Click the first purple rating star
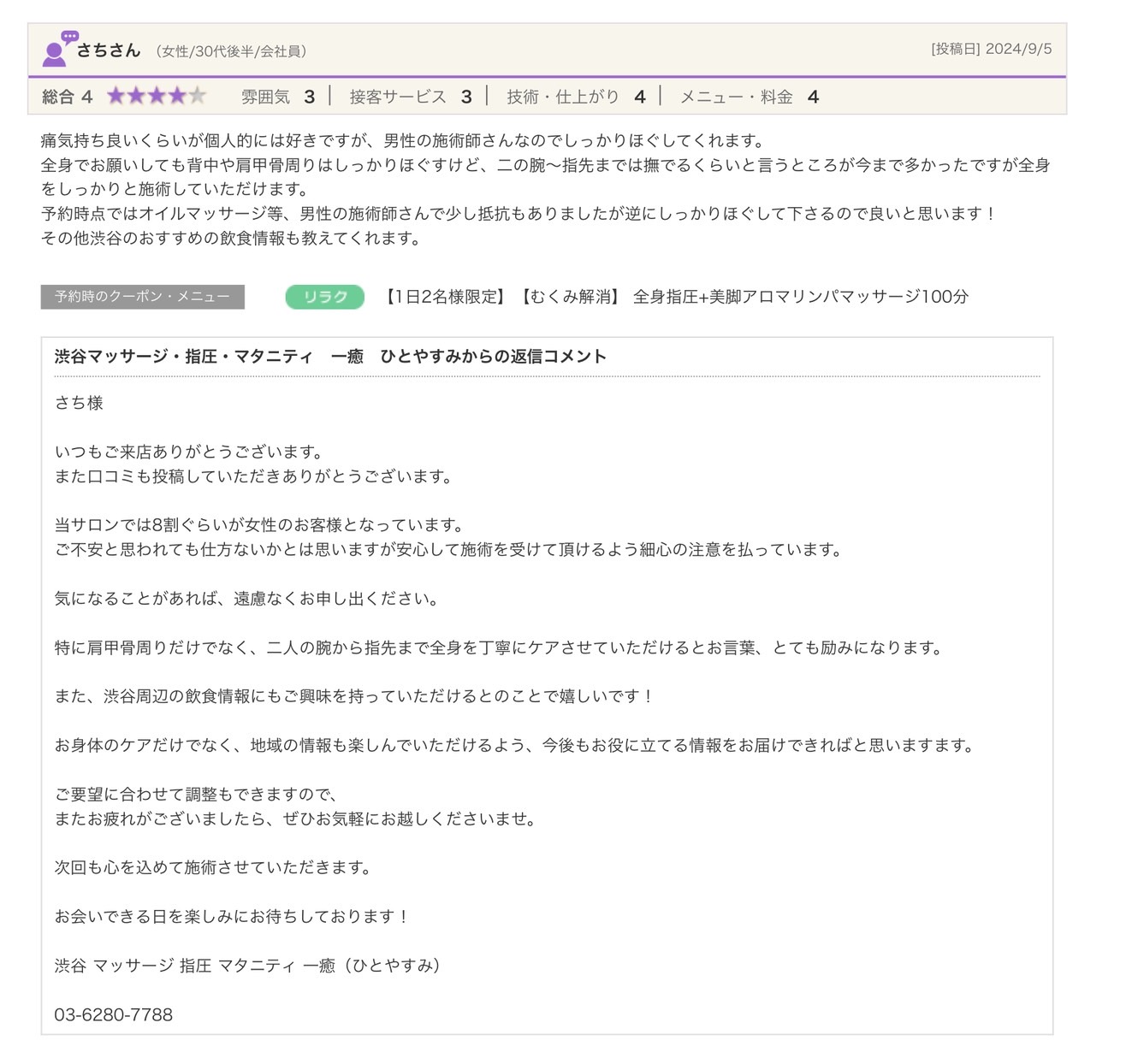1126x1064 pixels. (116, 96)
